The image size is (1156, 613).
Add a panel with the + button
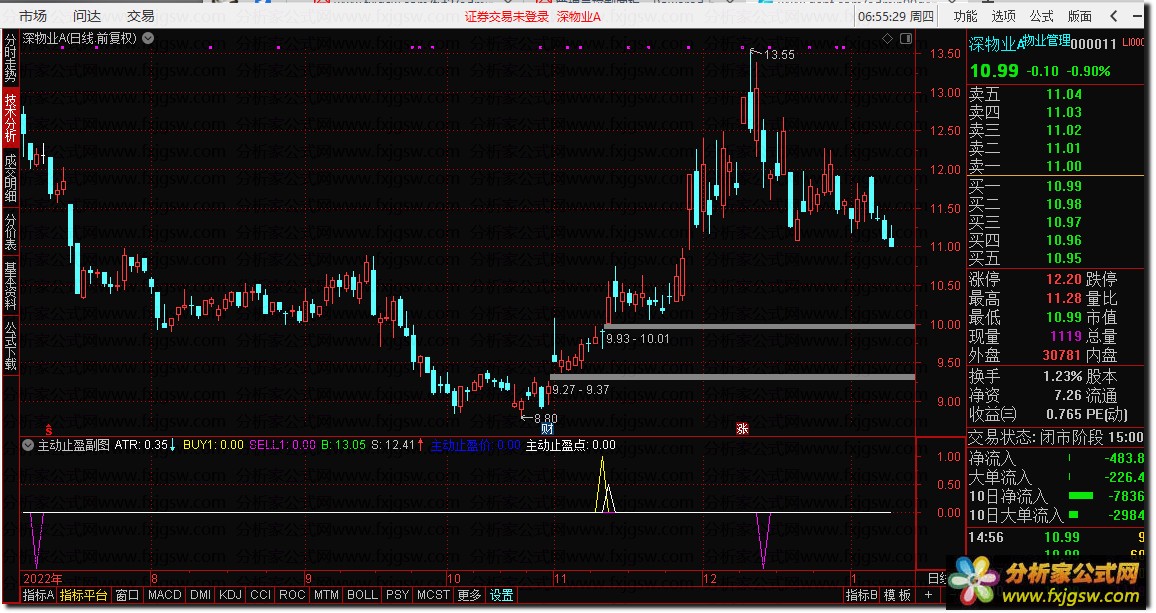[928, 595]
